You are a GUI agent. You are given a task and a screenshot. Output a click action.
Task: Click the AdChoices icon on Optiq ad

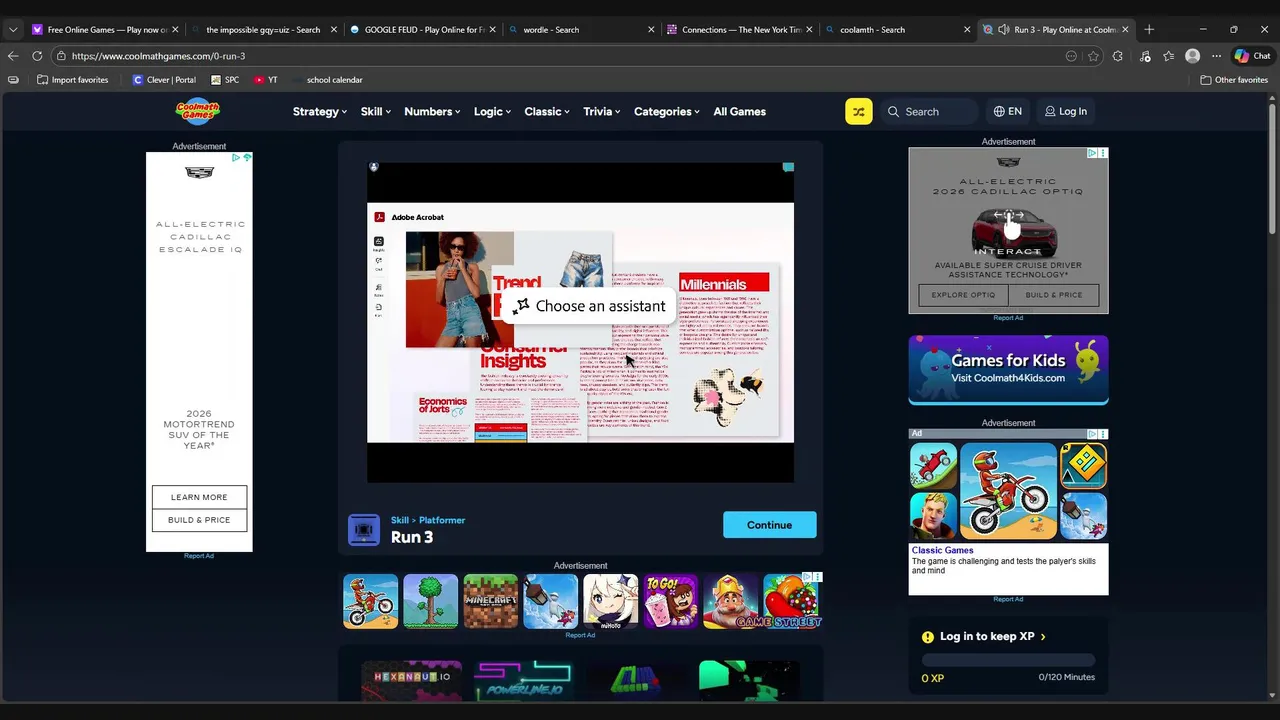[x=1093, y=153]
